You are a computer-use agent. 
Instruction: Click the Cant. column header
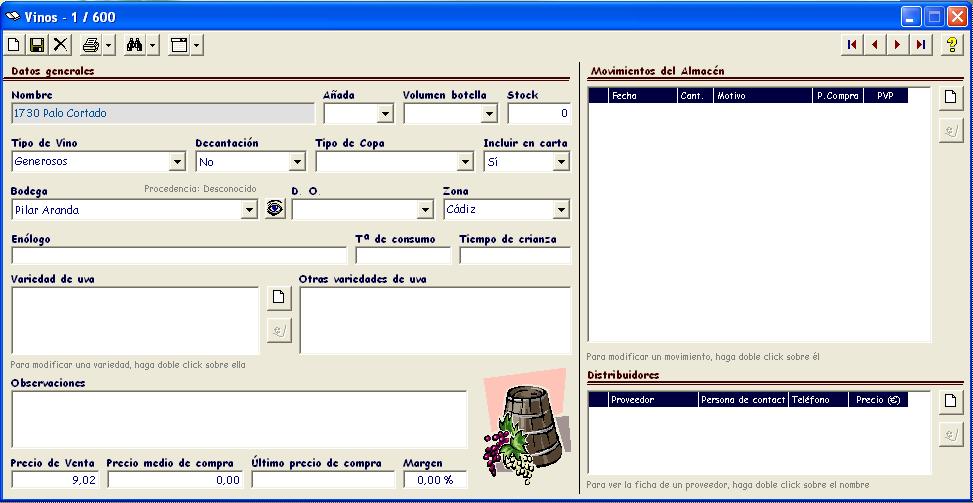tap(696, 96)
